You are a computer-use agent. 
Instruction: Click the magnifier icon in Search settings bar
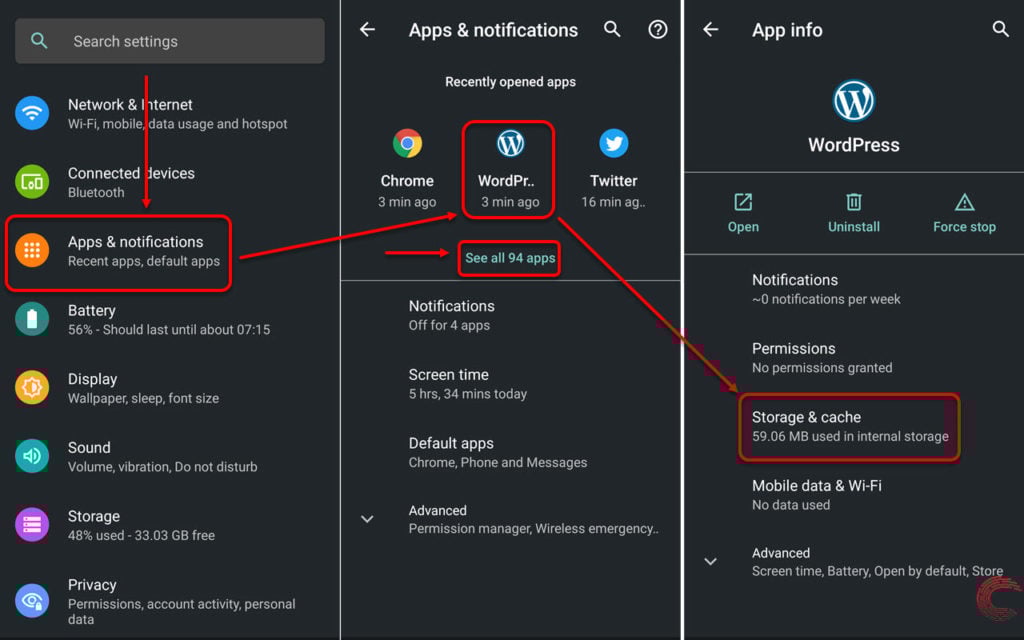[x=39, y=41]
